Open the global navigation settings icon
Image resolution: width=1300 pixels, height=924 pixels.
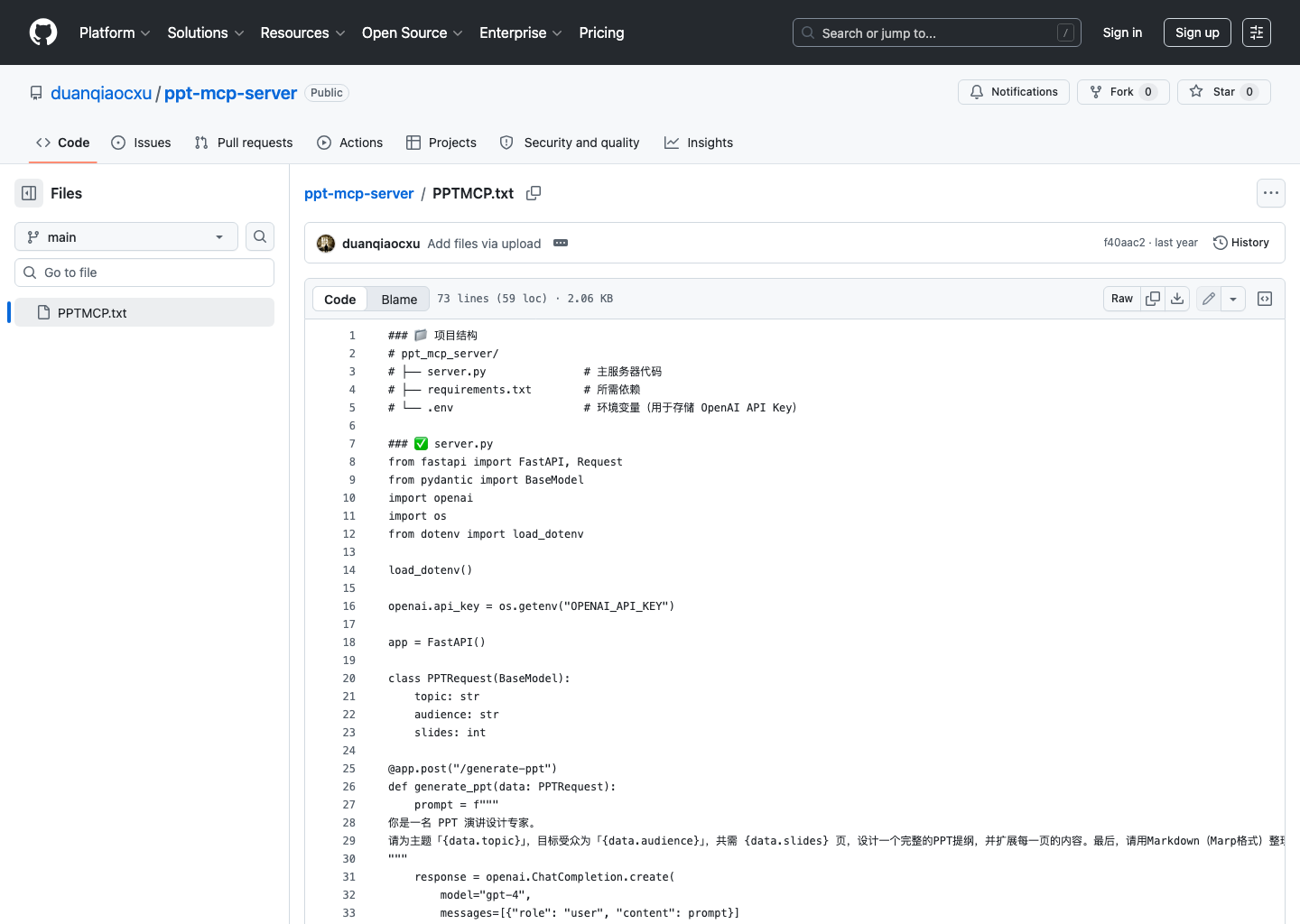[x=1257, y=32]
